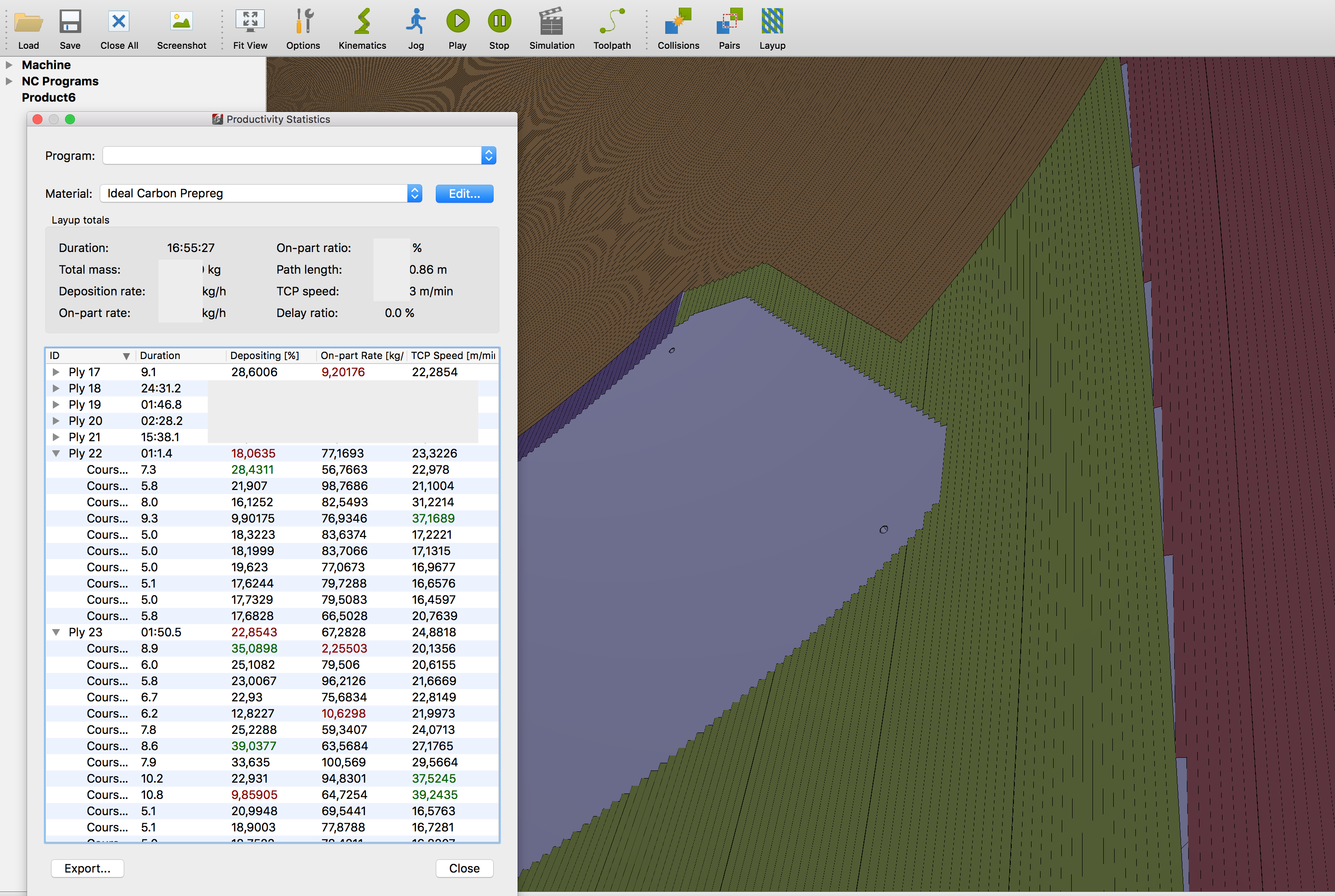Expand the NC Programs tree node
The width and height of the screenshot is (1335, 896).
pos(9,81)
